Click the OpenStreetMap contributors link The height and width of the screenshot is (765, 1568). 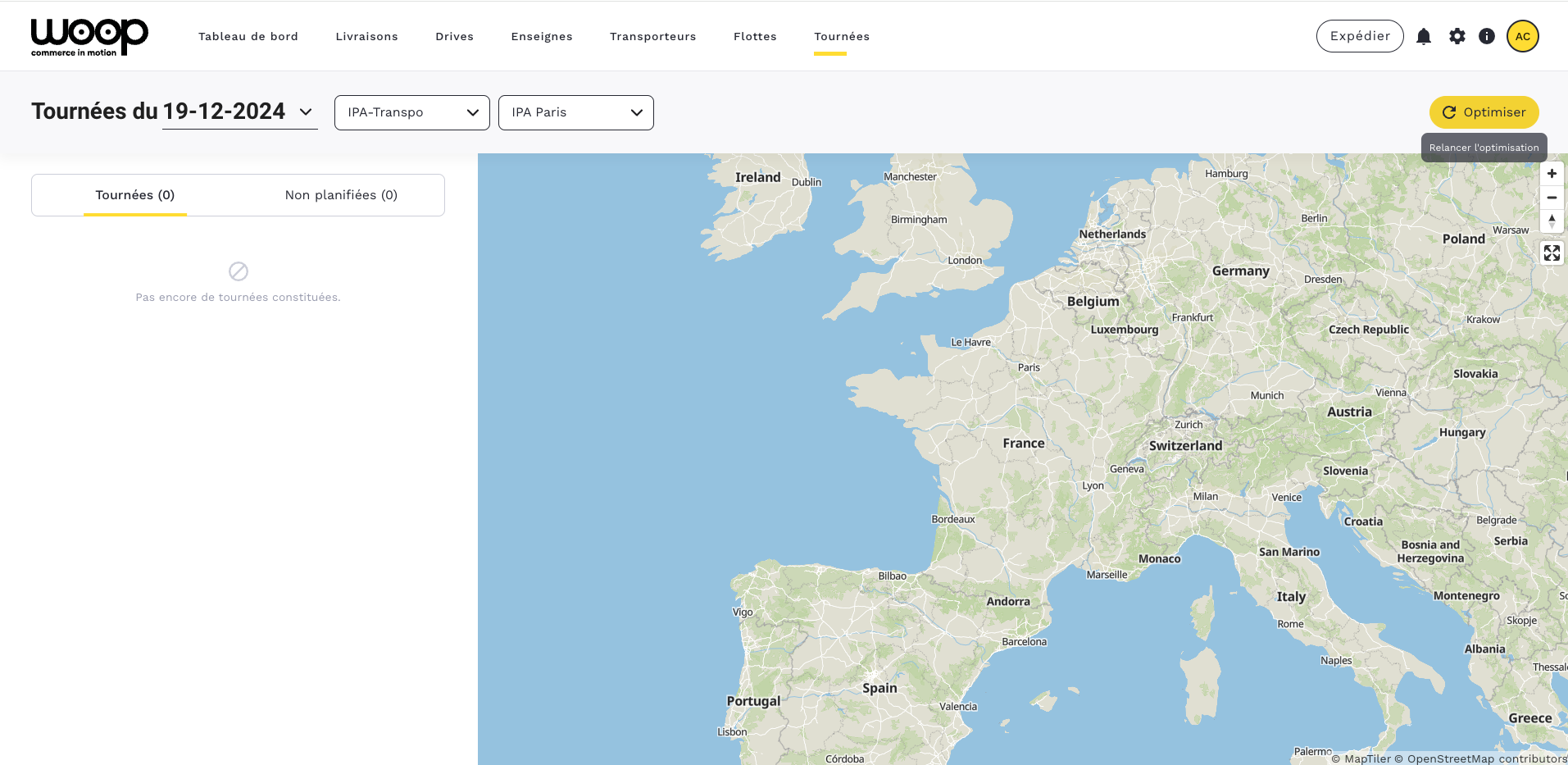[x=1486, y=758]
